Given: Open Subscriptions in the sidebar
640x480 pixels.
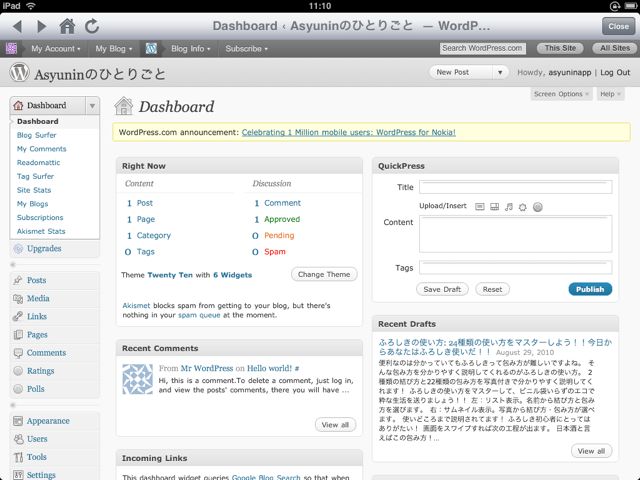Looking at the screenshot, I should click(40, 218).
